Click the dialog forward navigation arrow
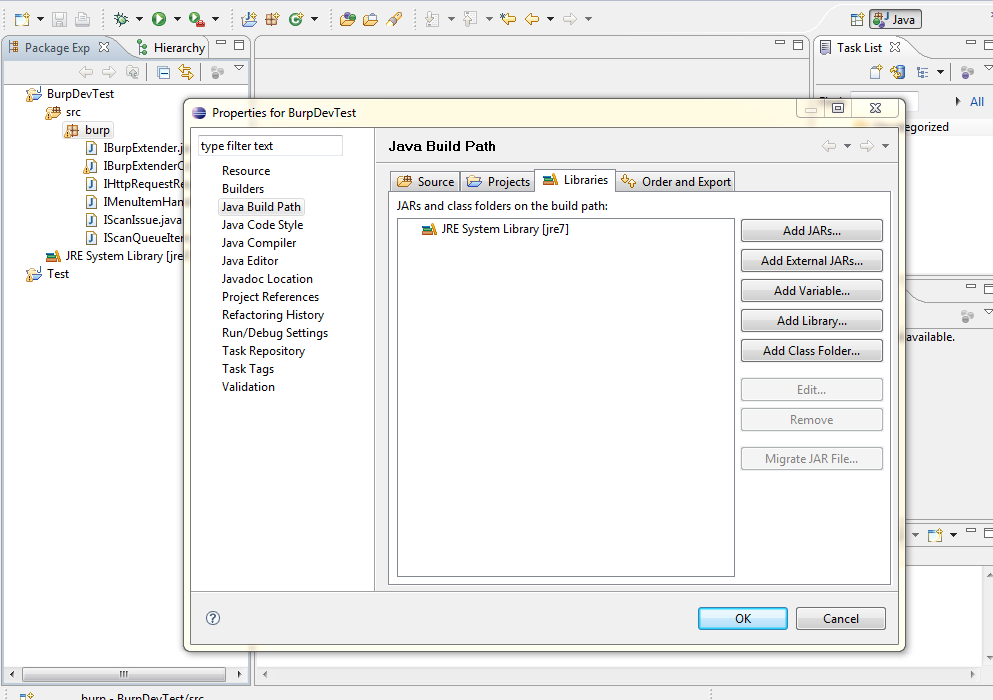The height and width of the screenshot is (700, 993). pos(866,146)
